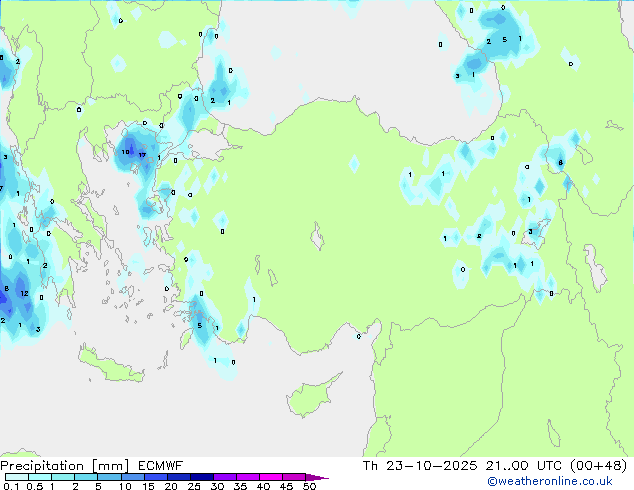Click the '50' legend scale label
Viewport: 634px width, 490px height.
point(309,486)
